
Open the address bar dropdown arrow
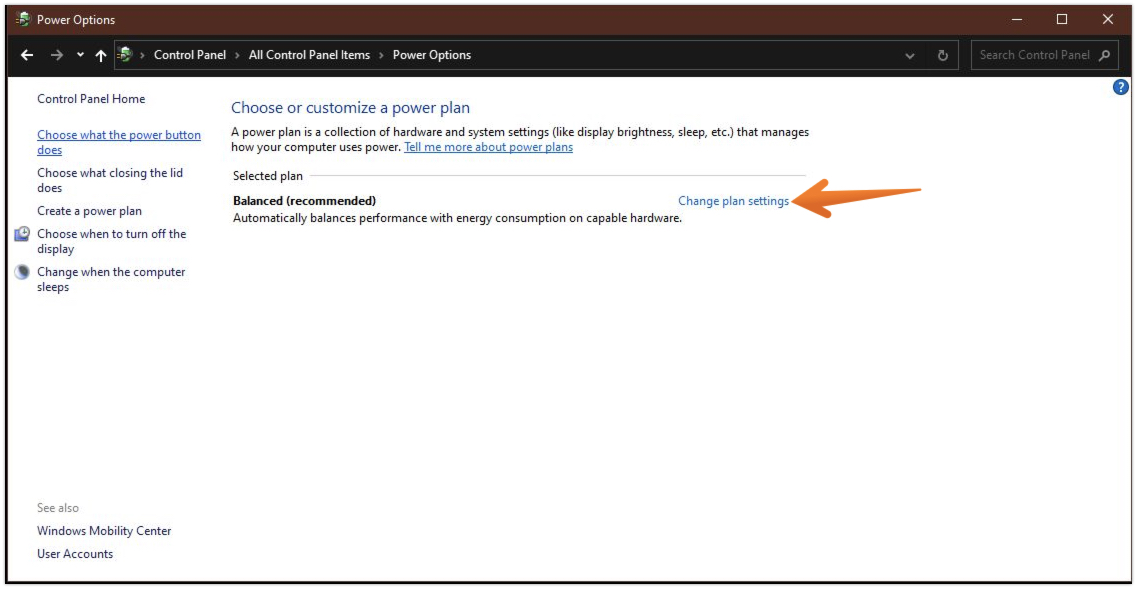click(x=910, y=55)
